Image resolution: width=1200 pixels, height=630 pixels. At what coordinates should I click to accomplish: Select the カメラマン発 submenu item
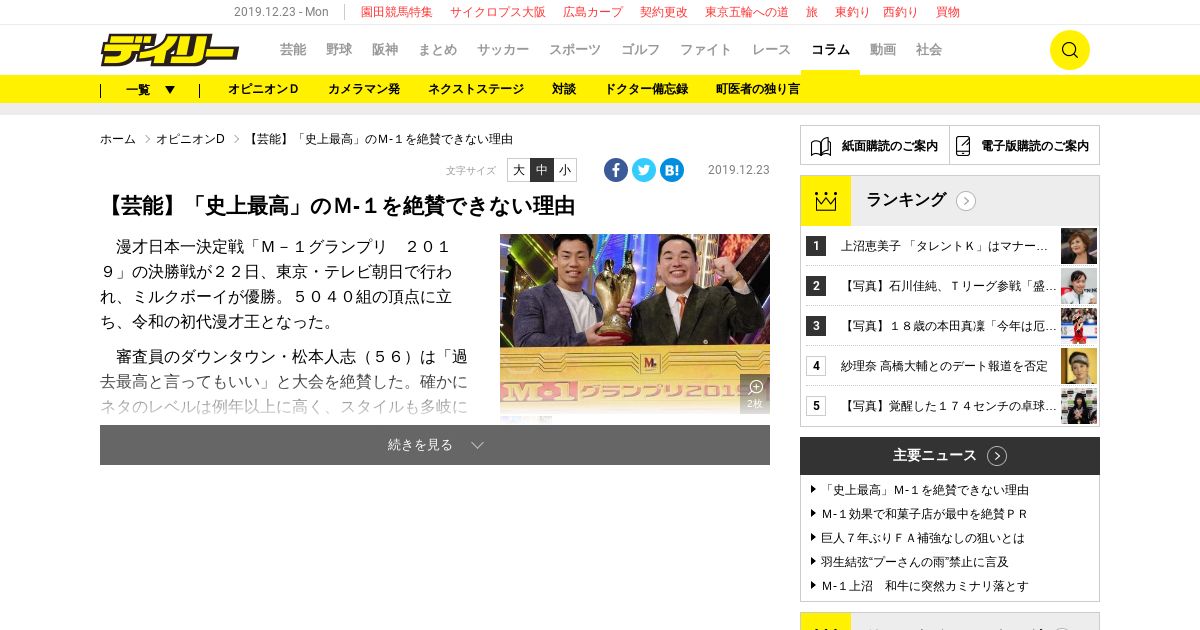click(x=364, y=89)
